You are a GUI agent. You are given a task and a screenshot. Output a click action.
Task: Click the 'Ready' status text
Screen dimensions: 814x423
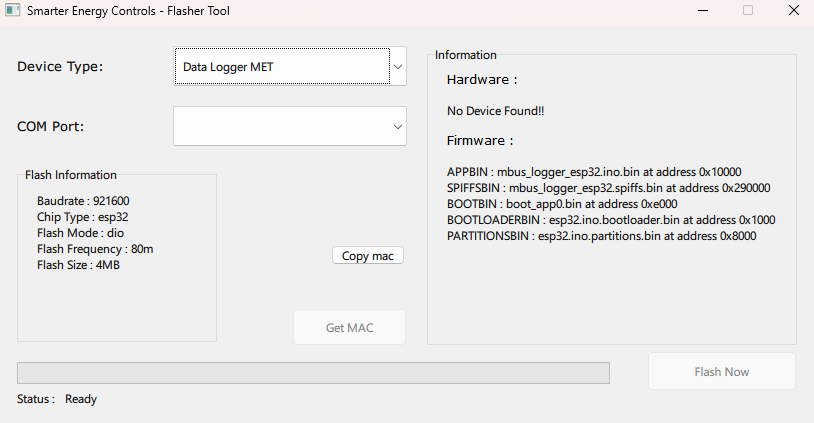81,399
